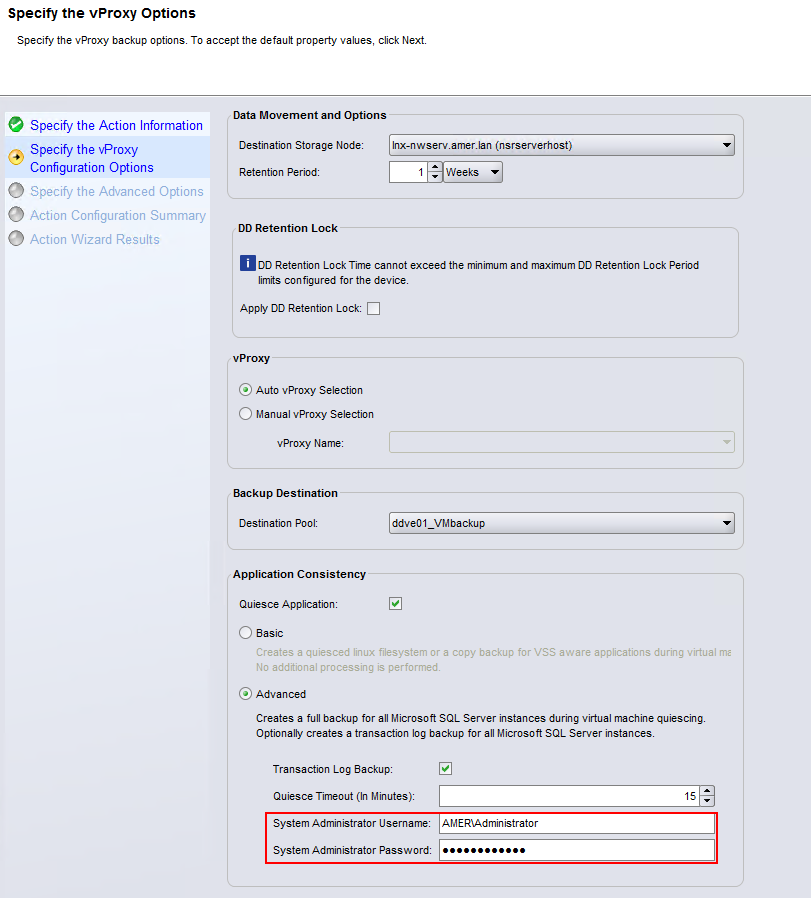Open the Destination Pool dropdown

click(x=727, y=523)
